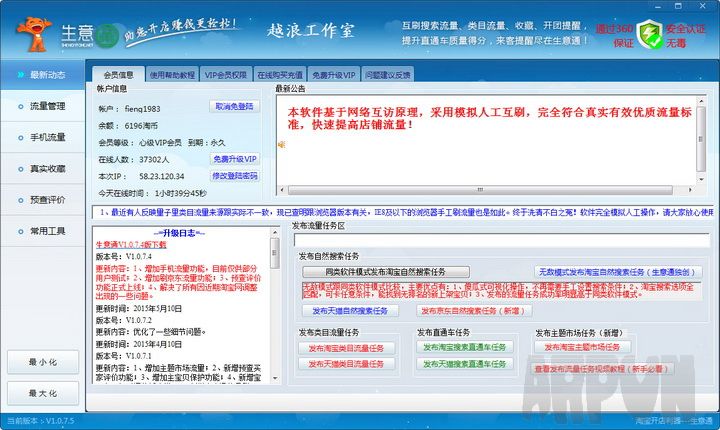
Task: Click announcement vertical scrollbar thumb
Action: pos(701,139)
